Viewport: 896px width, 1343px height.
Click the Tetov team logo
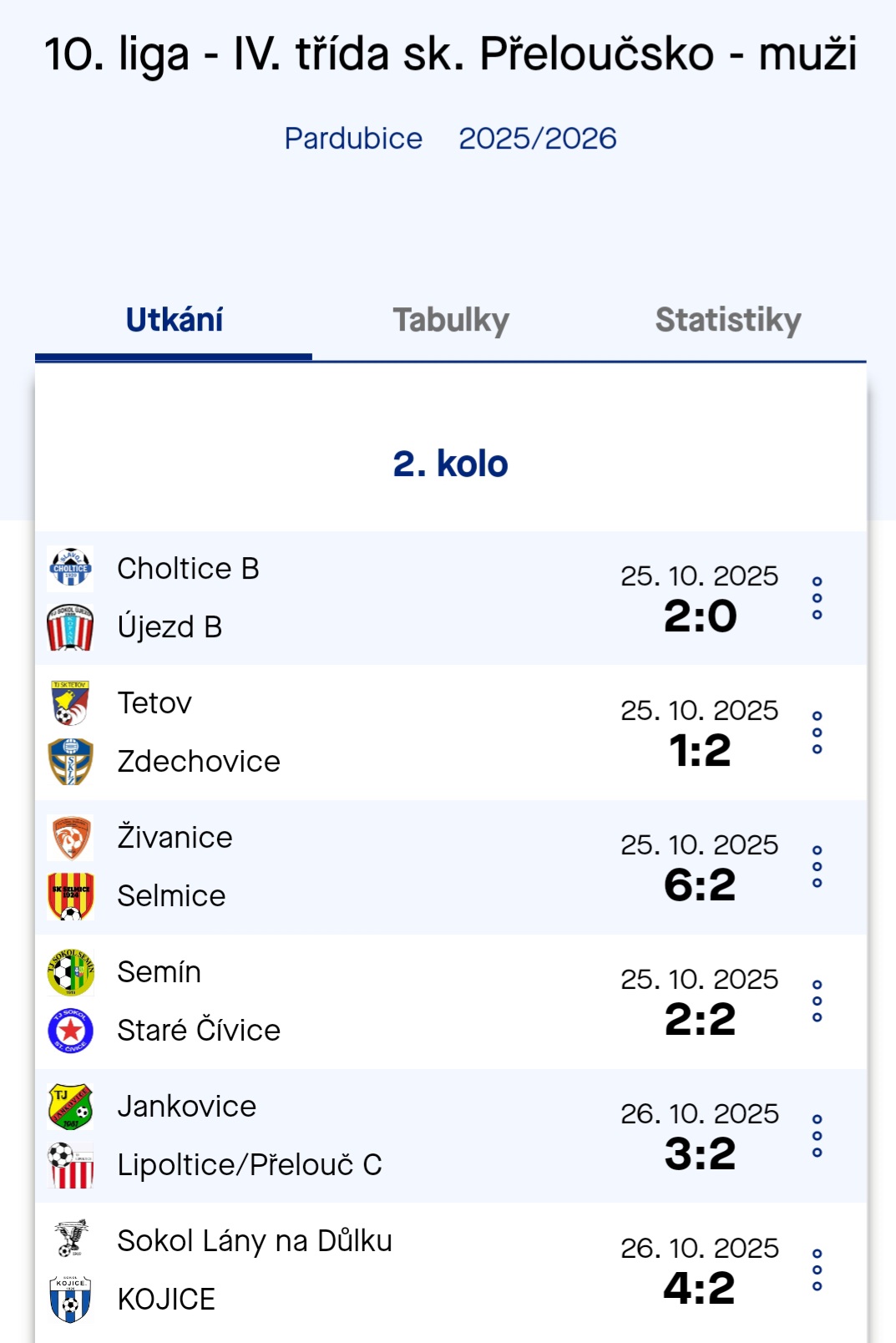point(70,703)
